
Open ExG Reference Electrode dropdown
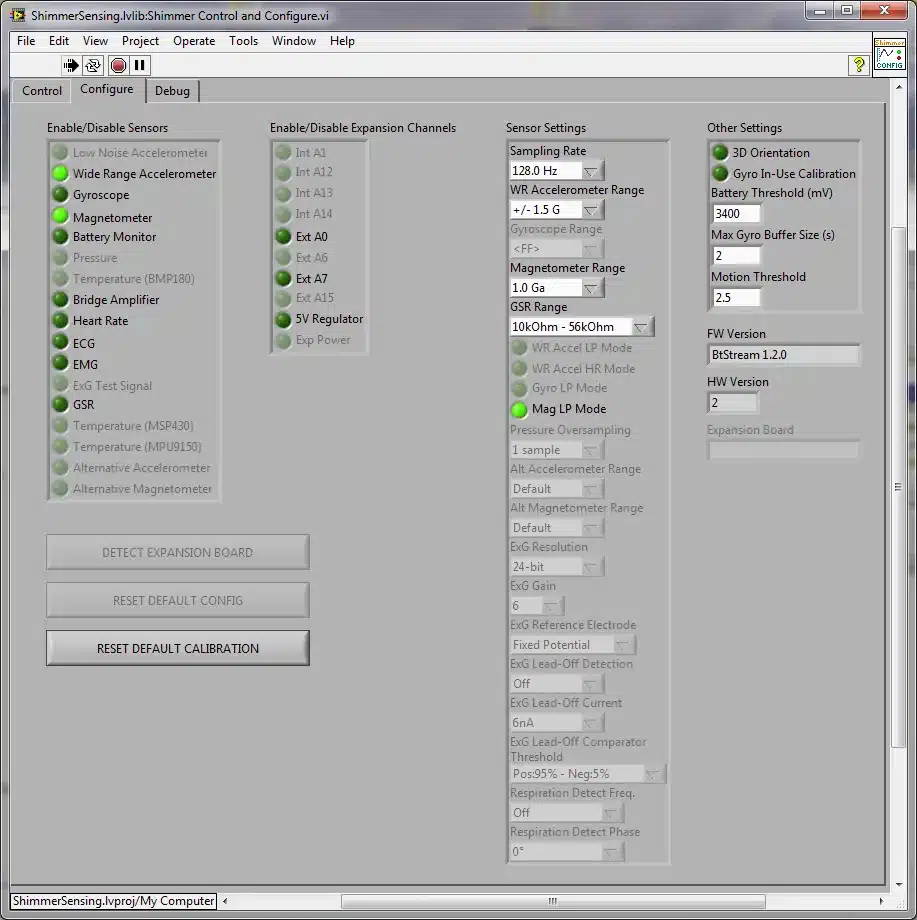tap(623, 645)
